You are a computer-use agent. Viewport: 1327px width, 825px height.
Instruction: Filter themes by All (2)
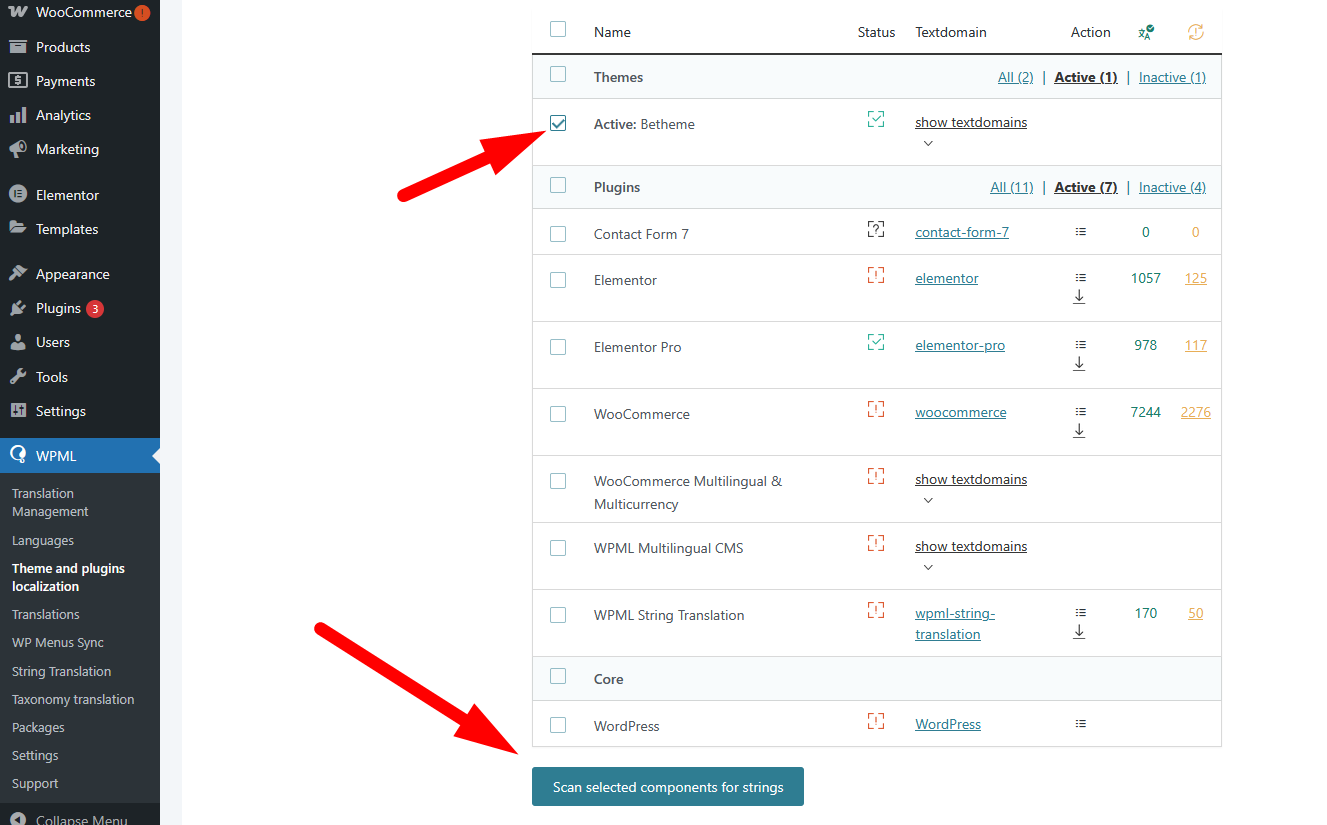point(1015,77)
